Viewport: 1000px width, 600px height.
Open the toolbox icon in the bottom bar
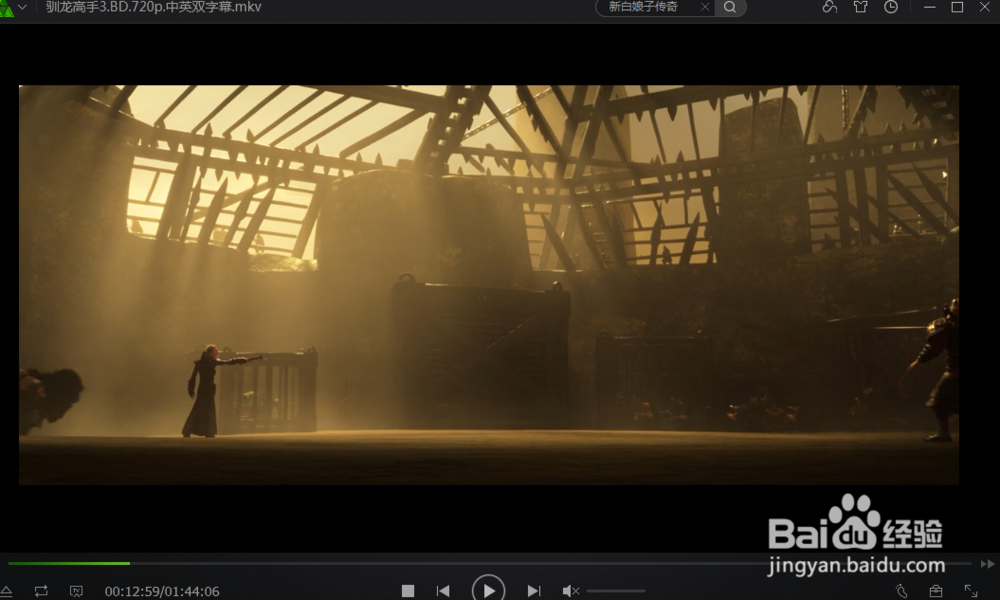(x=936, y=591)
